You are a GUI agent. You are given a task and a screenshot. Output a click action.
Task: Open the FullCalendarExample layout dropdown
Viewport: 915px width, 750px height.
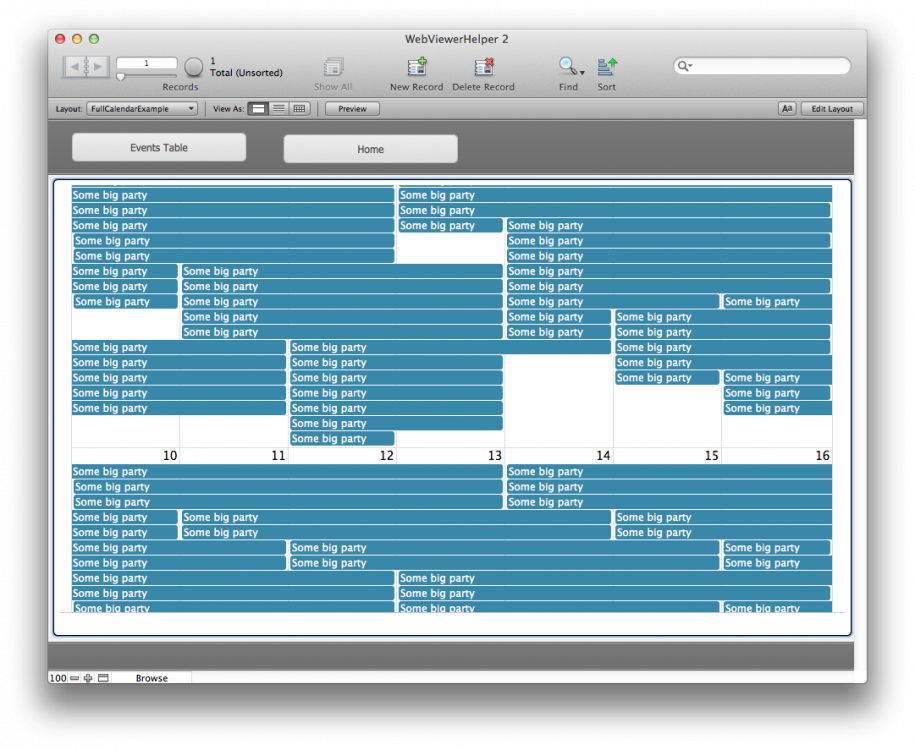(141, 109)
